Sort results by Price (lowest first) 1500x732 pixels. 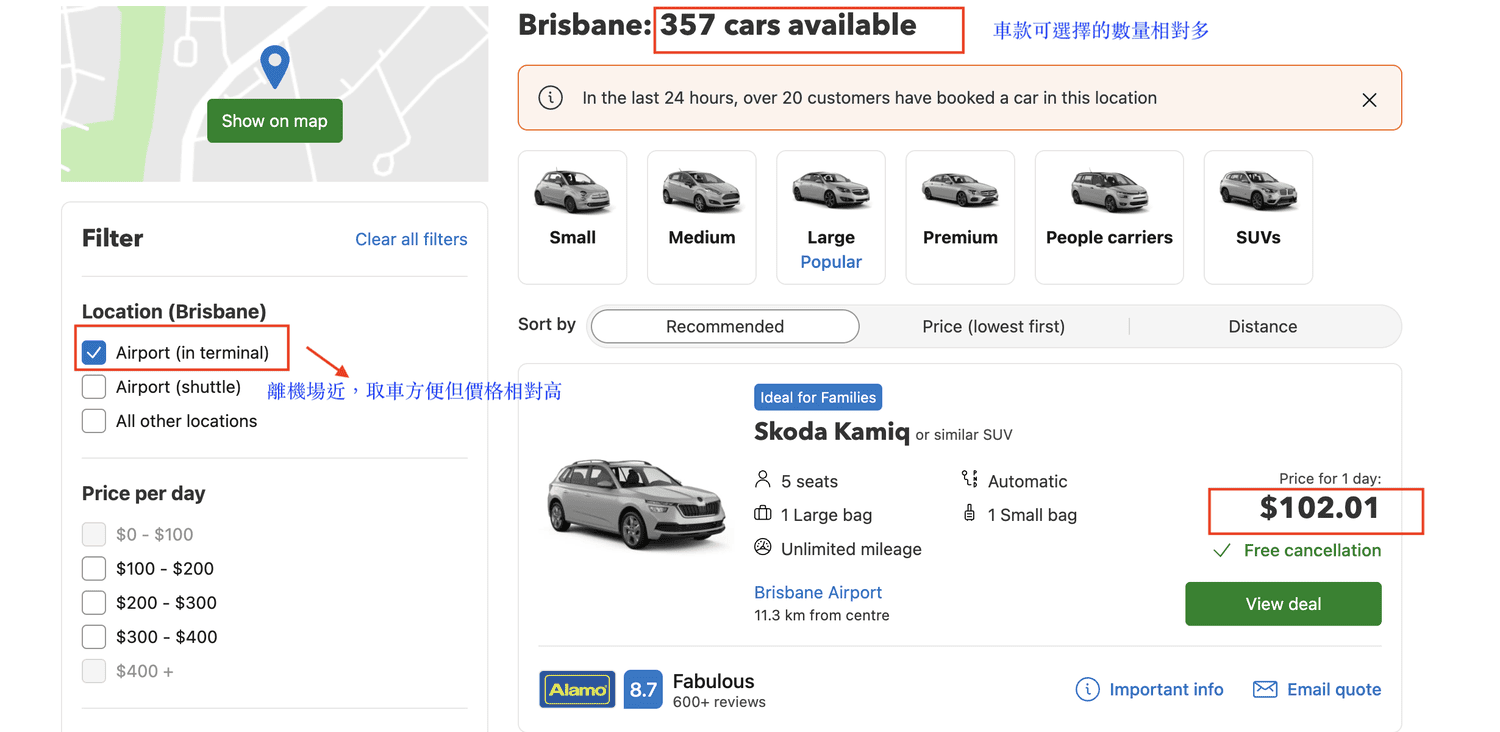point(993,326)
